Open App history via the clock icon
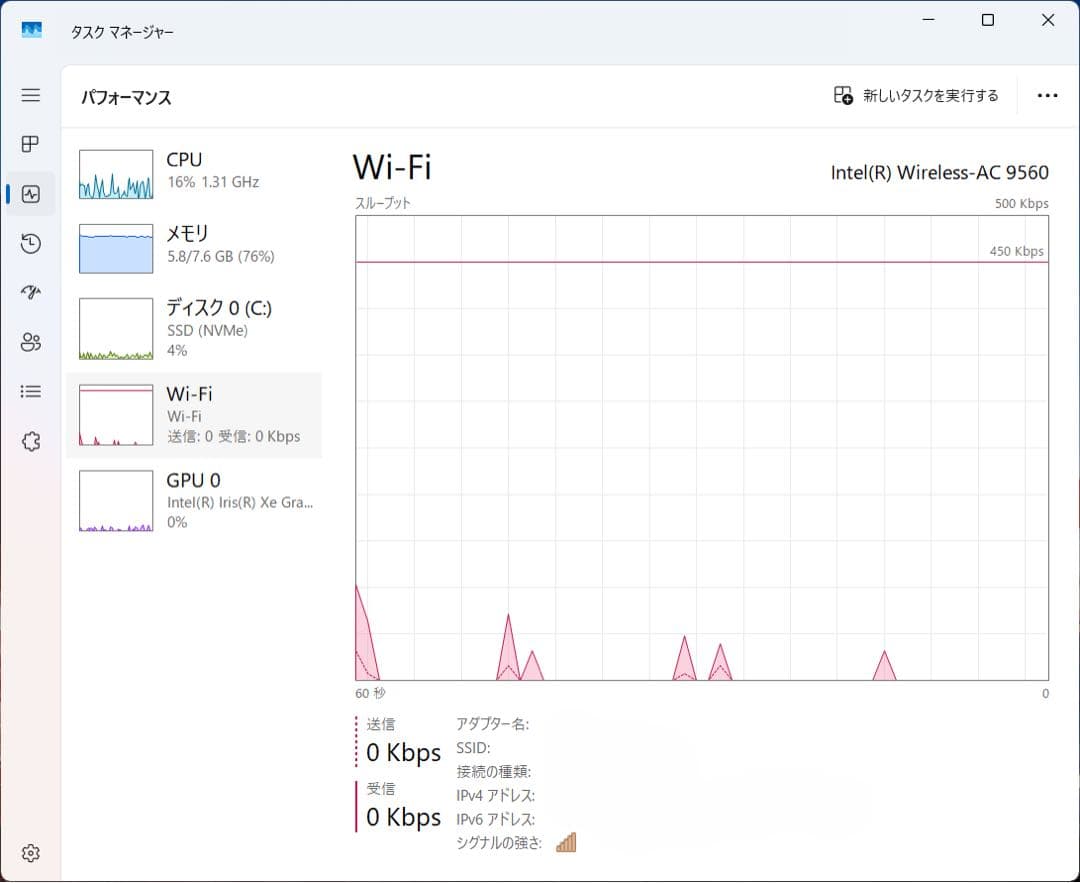Screen dimensions: 1080x883 click(x=30, y=243)
